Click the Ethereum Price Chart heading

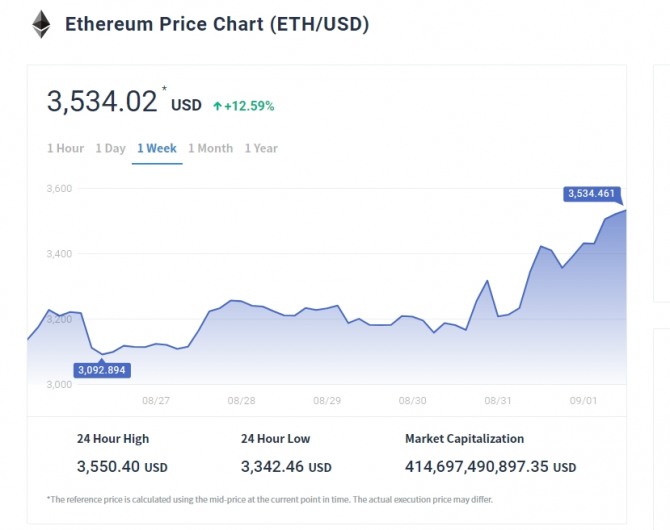click(217, 24)
